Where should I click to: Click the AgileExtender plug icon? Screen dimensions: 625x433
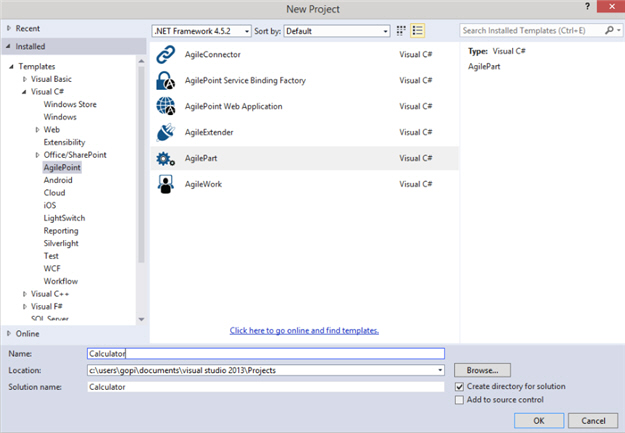pyautogui.click(x=165, y=132)
